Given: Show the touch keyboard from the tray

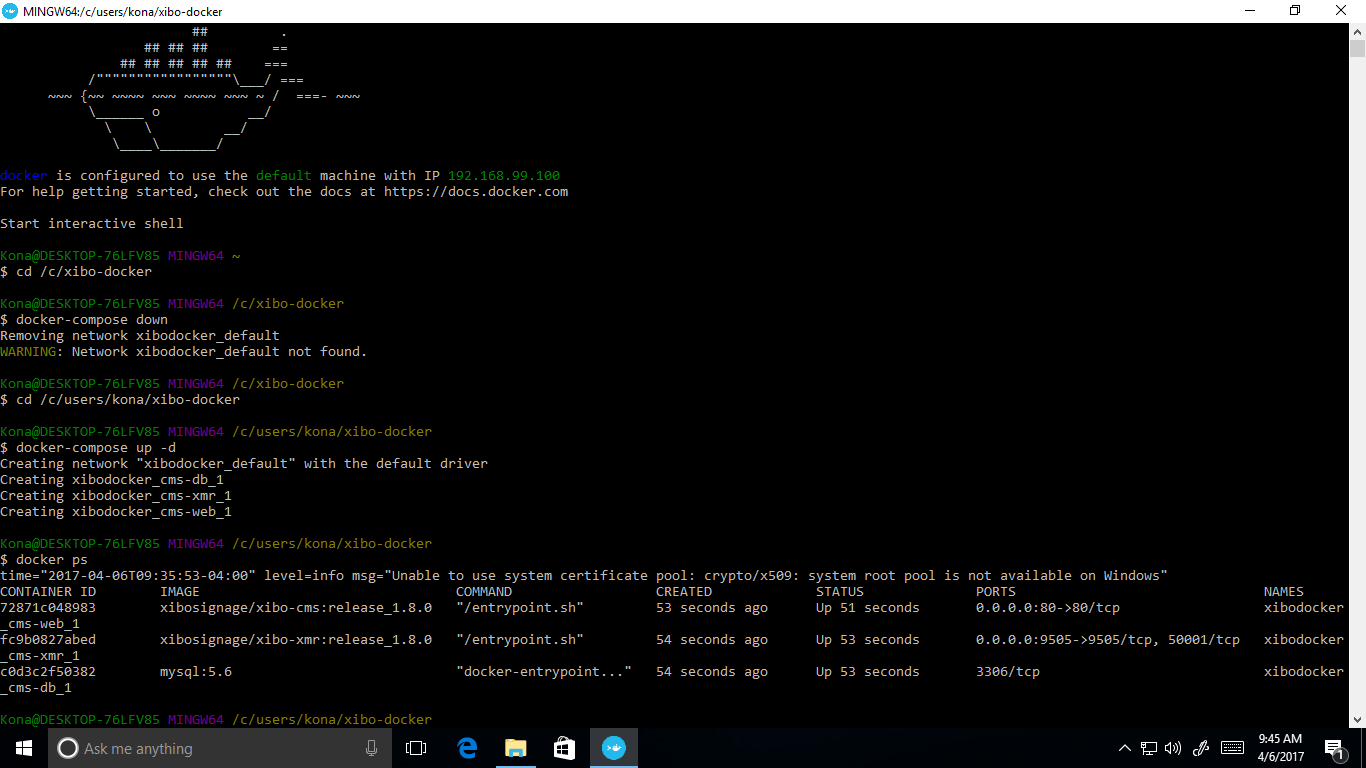Looking at the screenshot, I should (1232, 748).
